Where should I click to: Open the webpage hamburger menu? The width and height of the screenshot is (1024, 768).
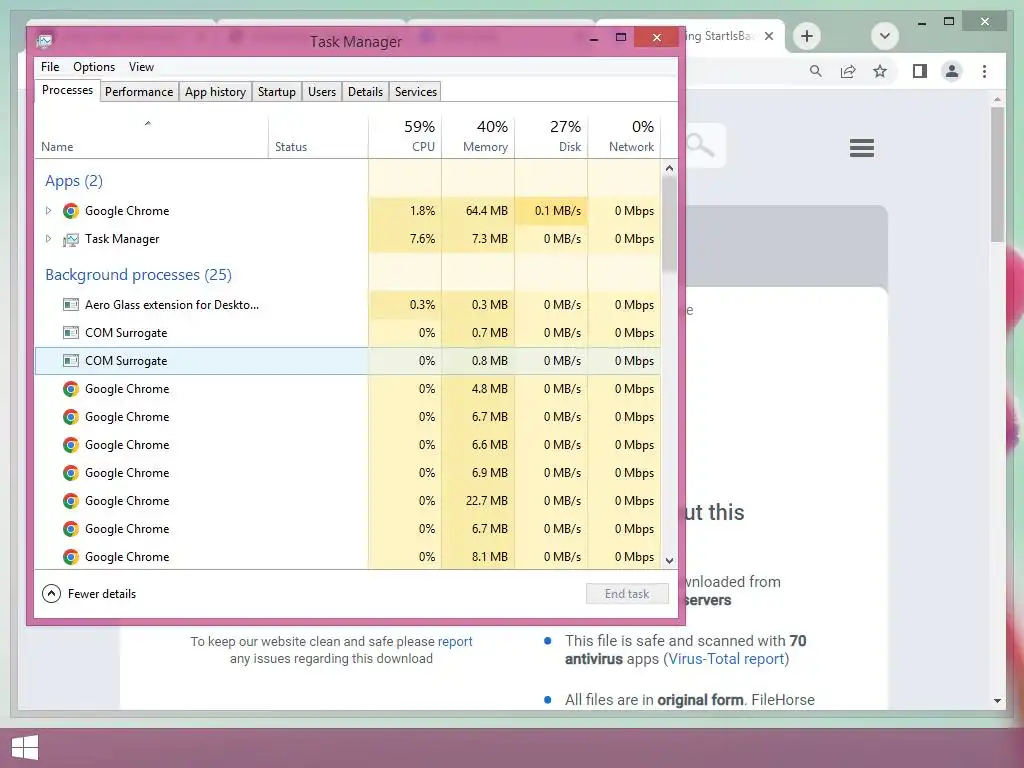(862, 148)
